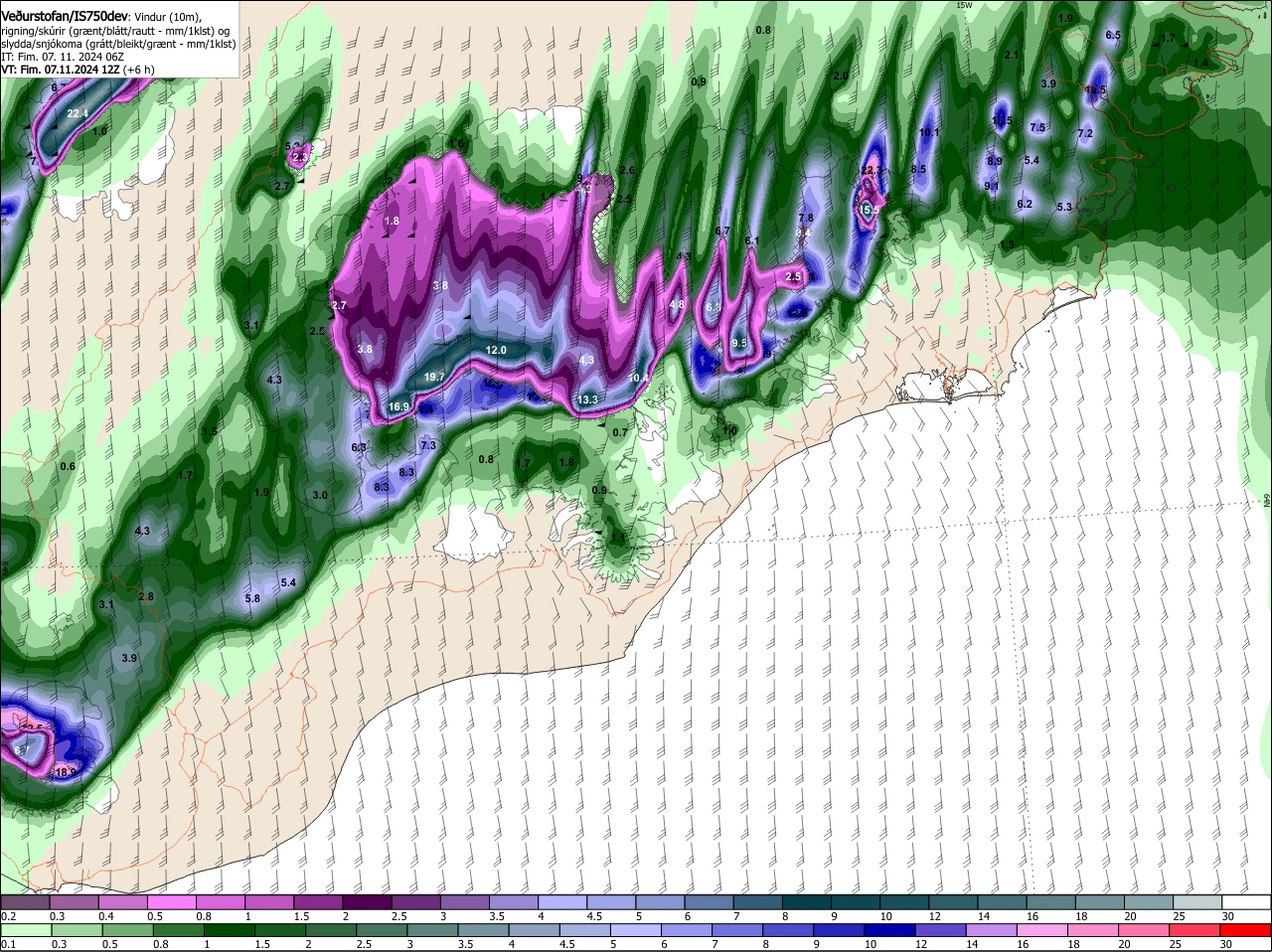Click the 0.7 precipitation value
Screen dimensions: 1272x952
point(620,433)
